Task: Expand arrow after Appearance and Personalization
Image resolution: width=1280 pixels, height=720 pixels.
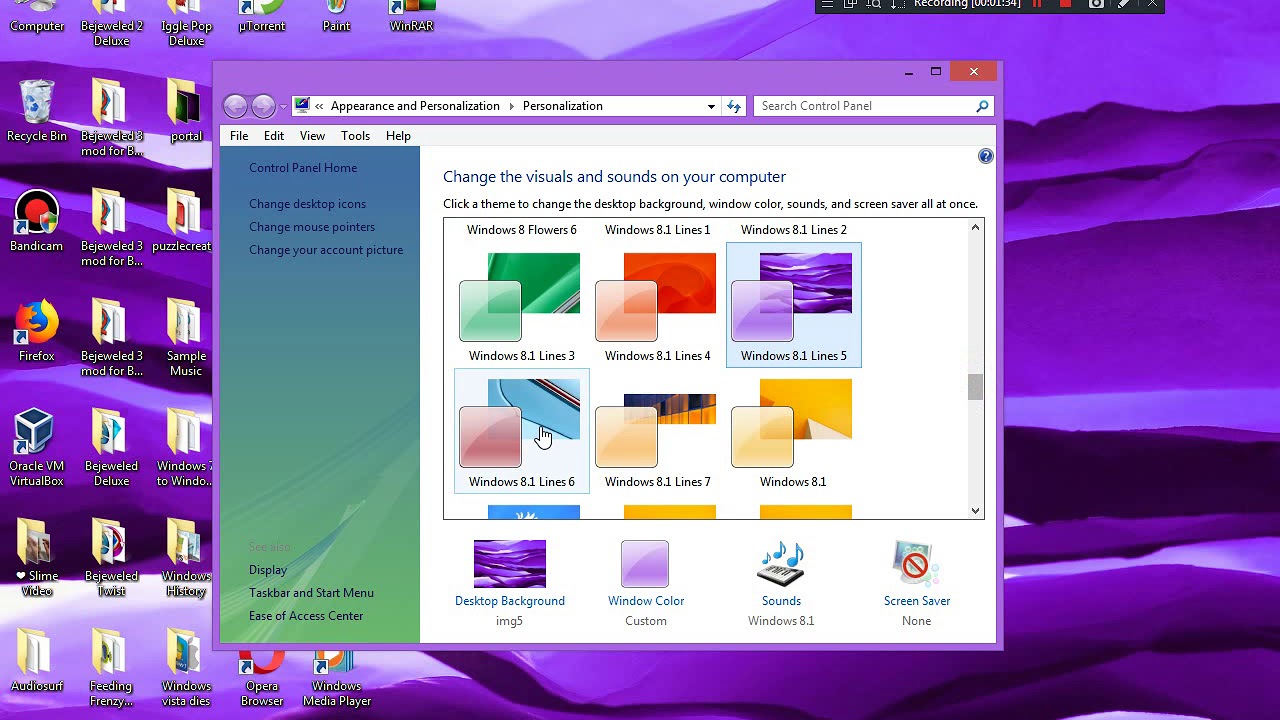Action: tap(511, 106)
